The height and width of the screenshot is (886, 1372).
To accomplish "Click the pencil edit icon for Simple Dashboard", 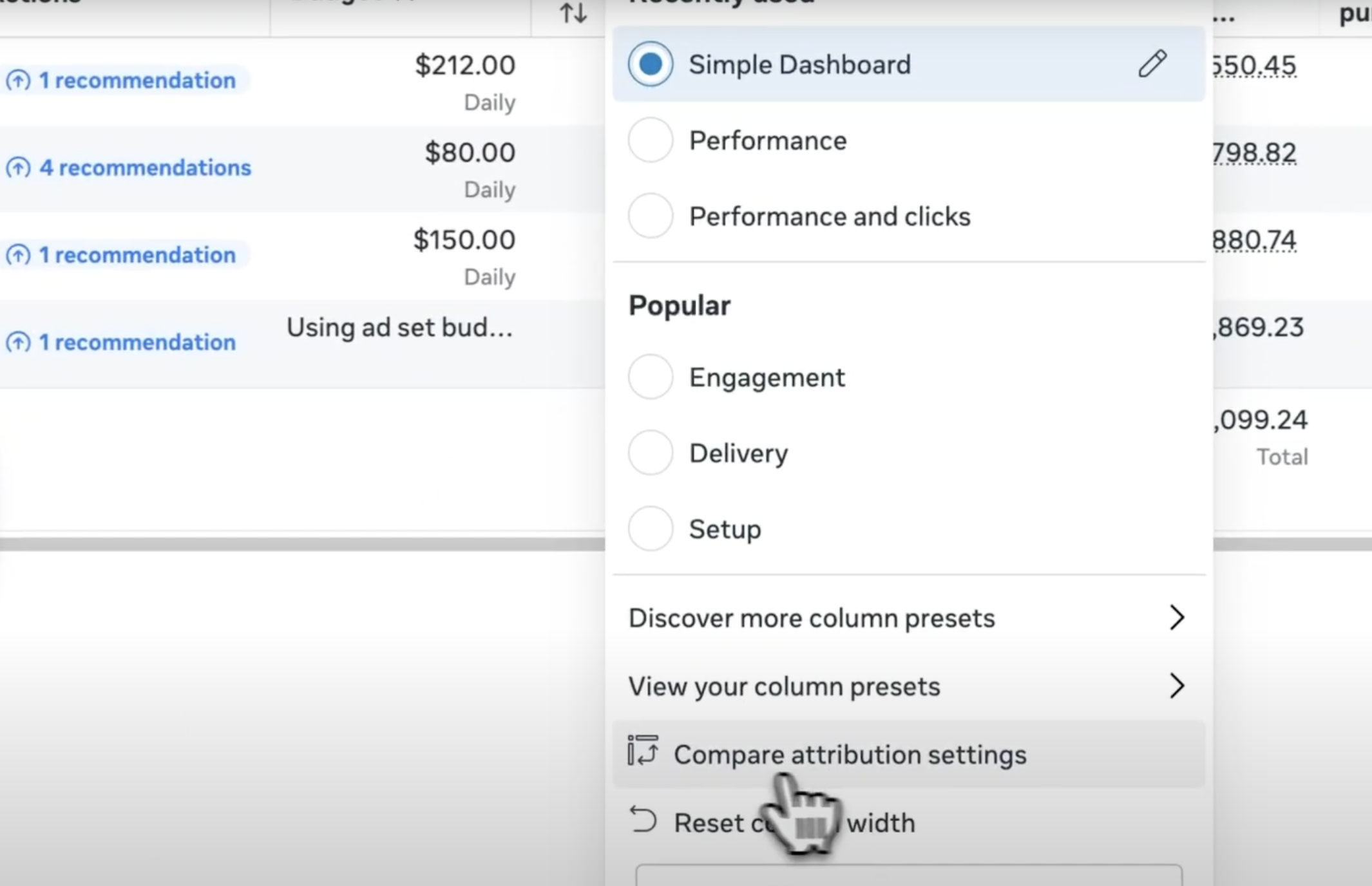I will (x=1152, y=64).
